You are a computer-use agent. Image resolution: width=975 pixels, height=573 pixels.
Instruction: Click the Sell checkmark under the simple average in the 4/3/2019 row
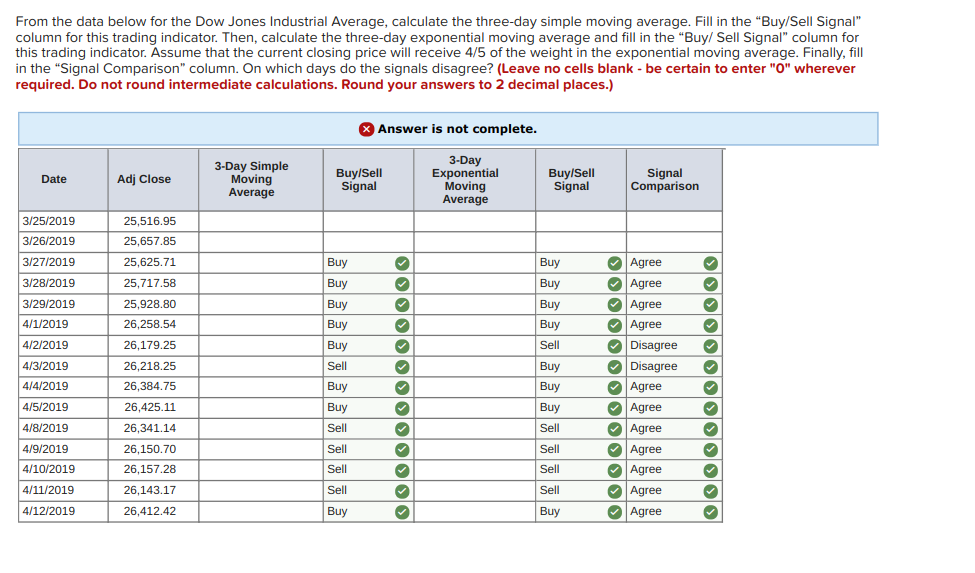(x=402, y=367)
